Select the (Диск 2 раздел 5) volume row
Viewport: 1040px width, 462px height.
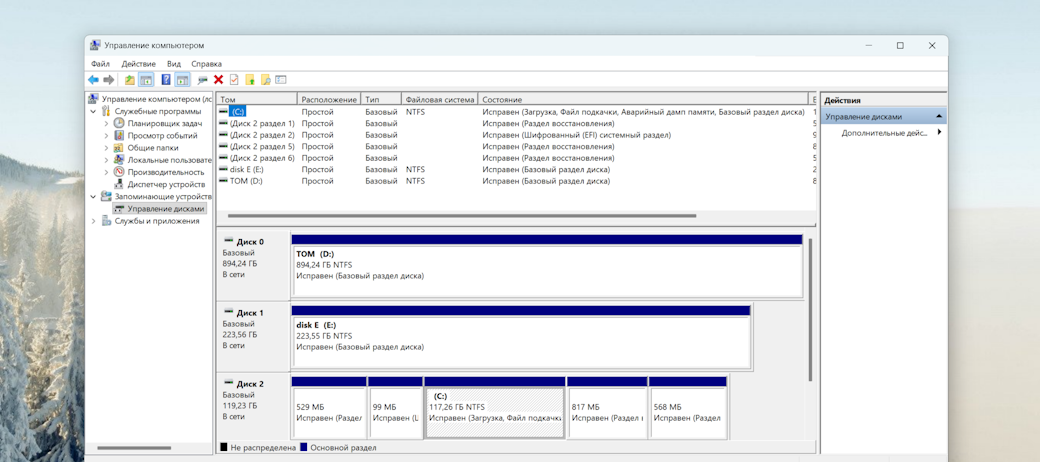516,146
